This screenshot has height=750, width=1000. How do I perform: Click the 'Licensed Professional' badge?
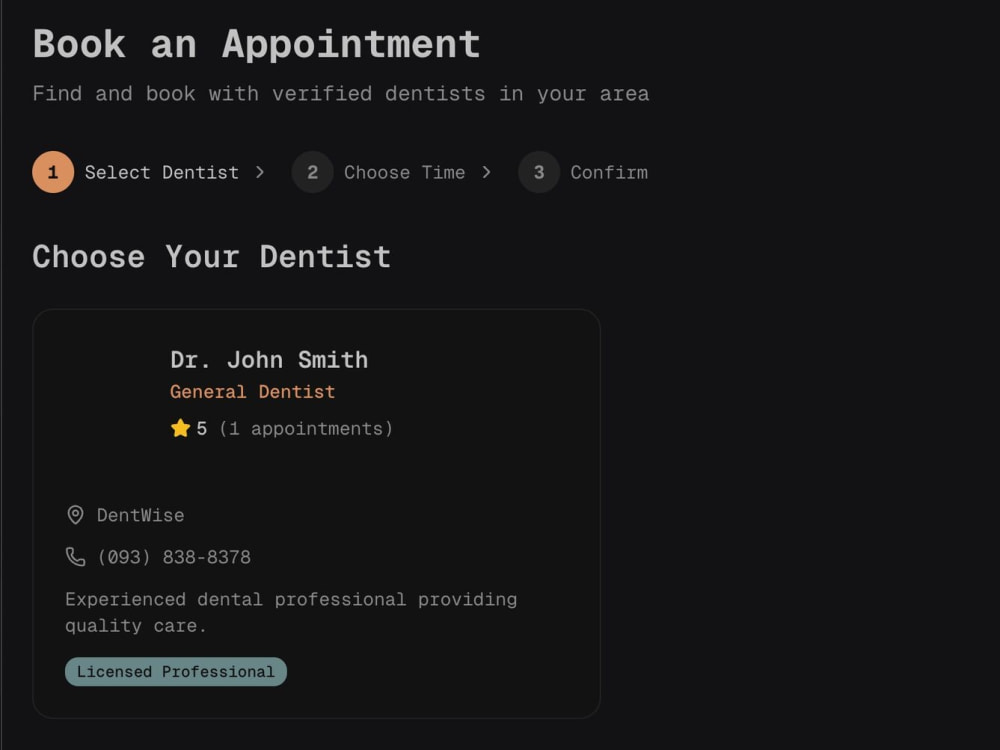[176, 672]
